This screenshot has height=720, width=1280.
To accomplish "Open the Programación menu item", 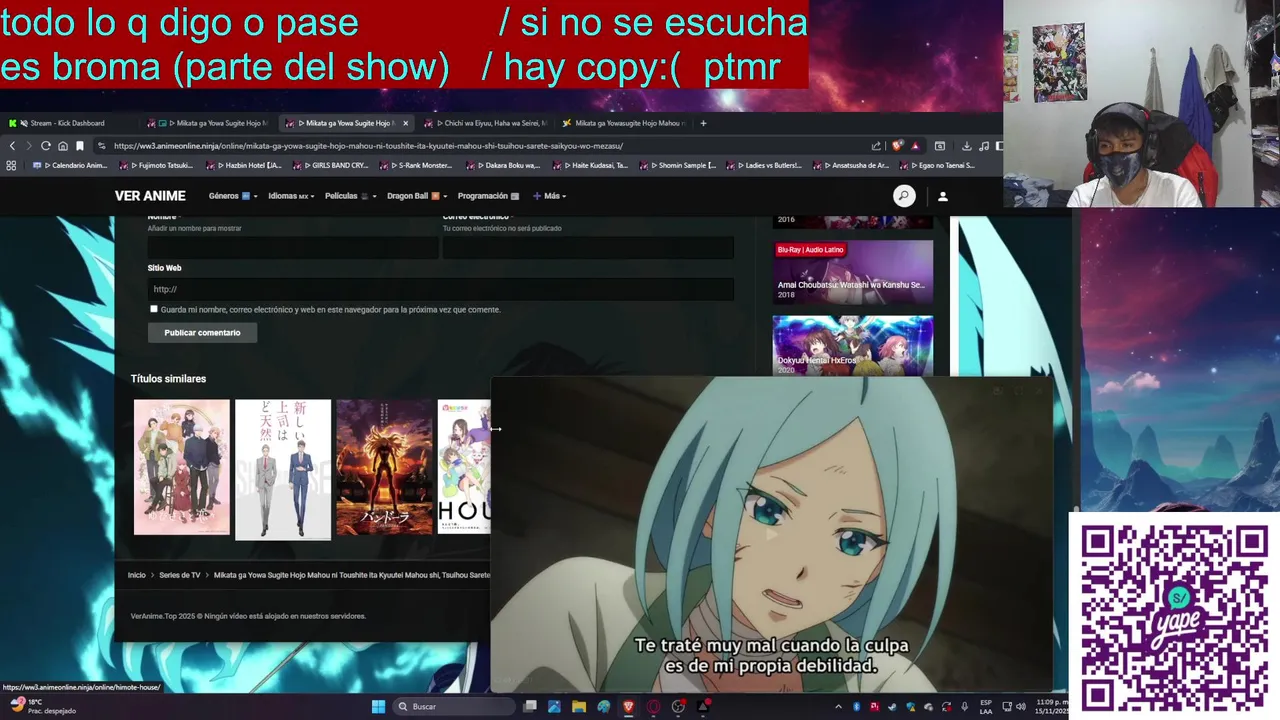I will coord(488,196).
